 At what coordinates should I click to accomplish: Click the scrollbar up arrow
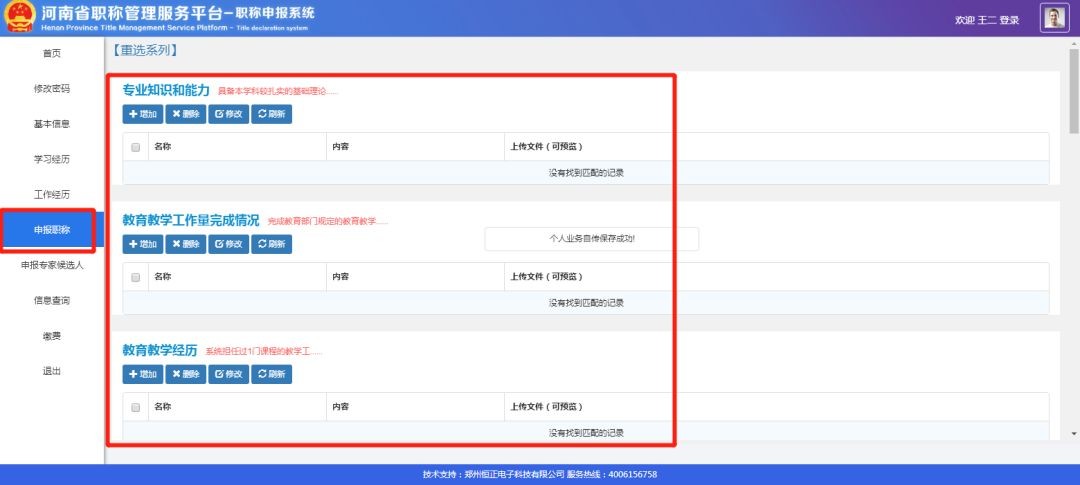pyautogui.click(x=1074, y=43)
